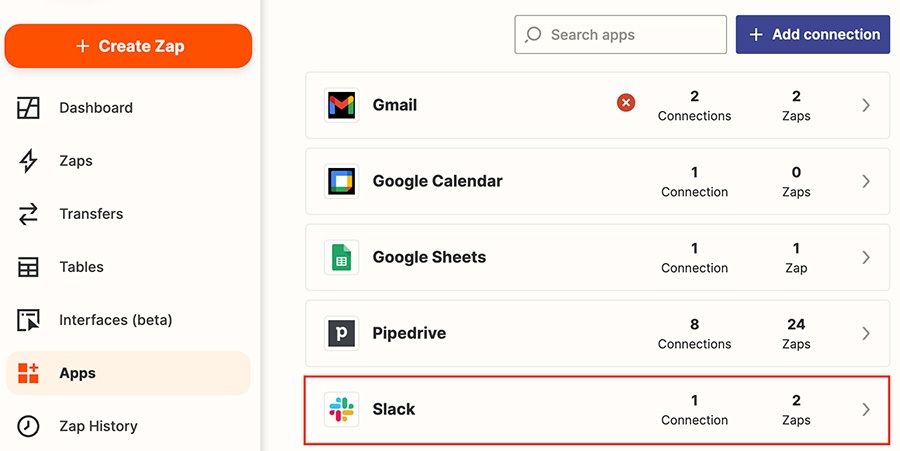The width and height of the screenshot is (900, 451).
Task: Expand the Google Calendar row chevron
Action: pyautogui.click(x=866, y=181)
